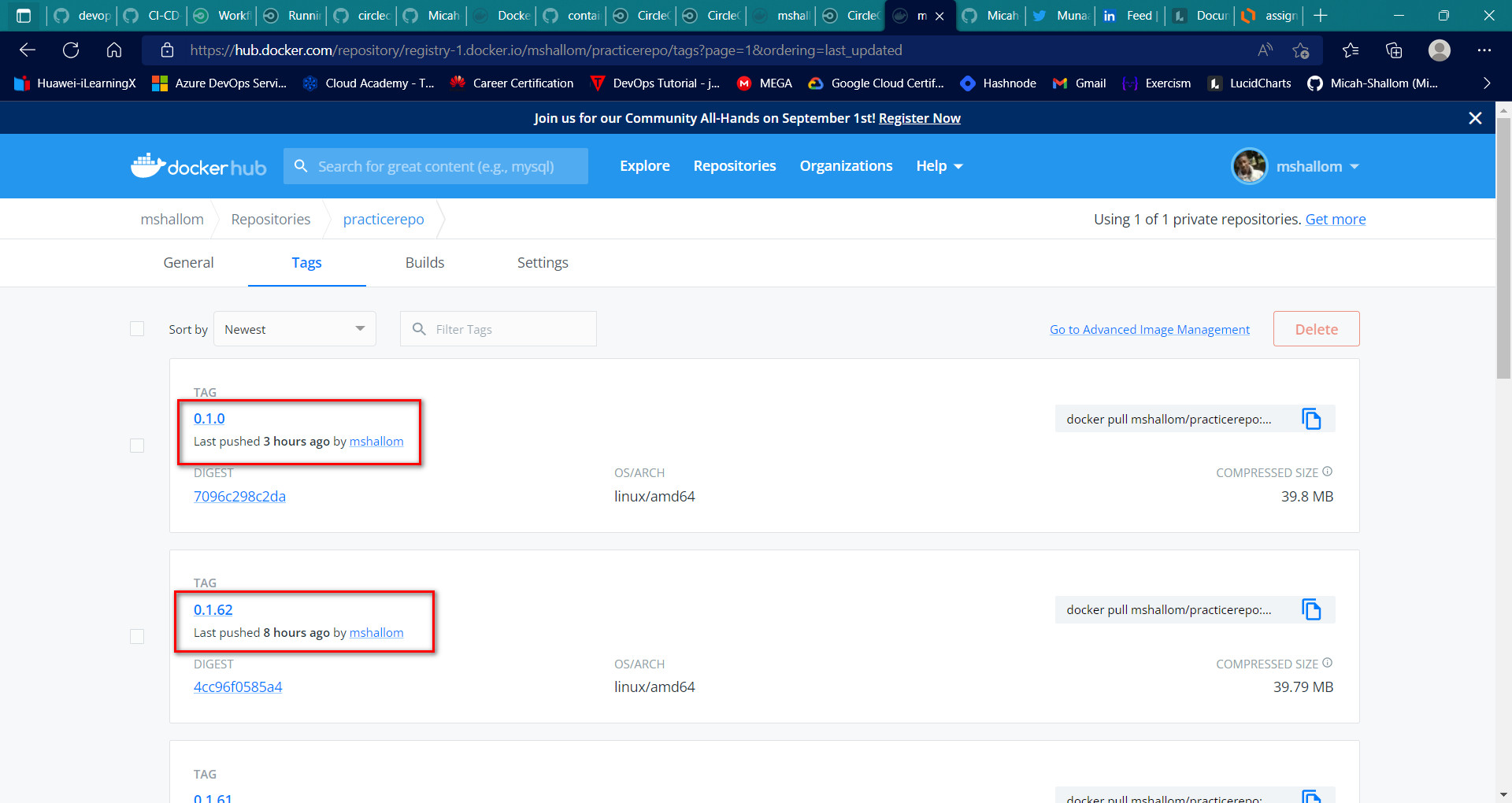The image size is (1512, 803).
Task: Open the Hashnode bookmark
Action: click(x=998, y=83)
